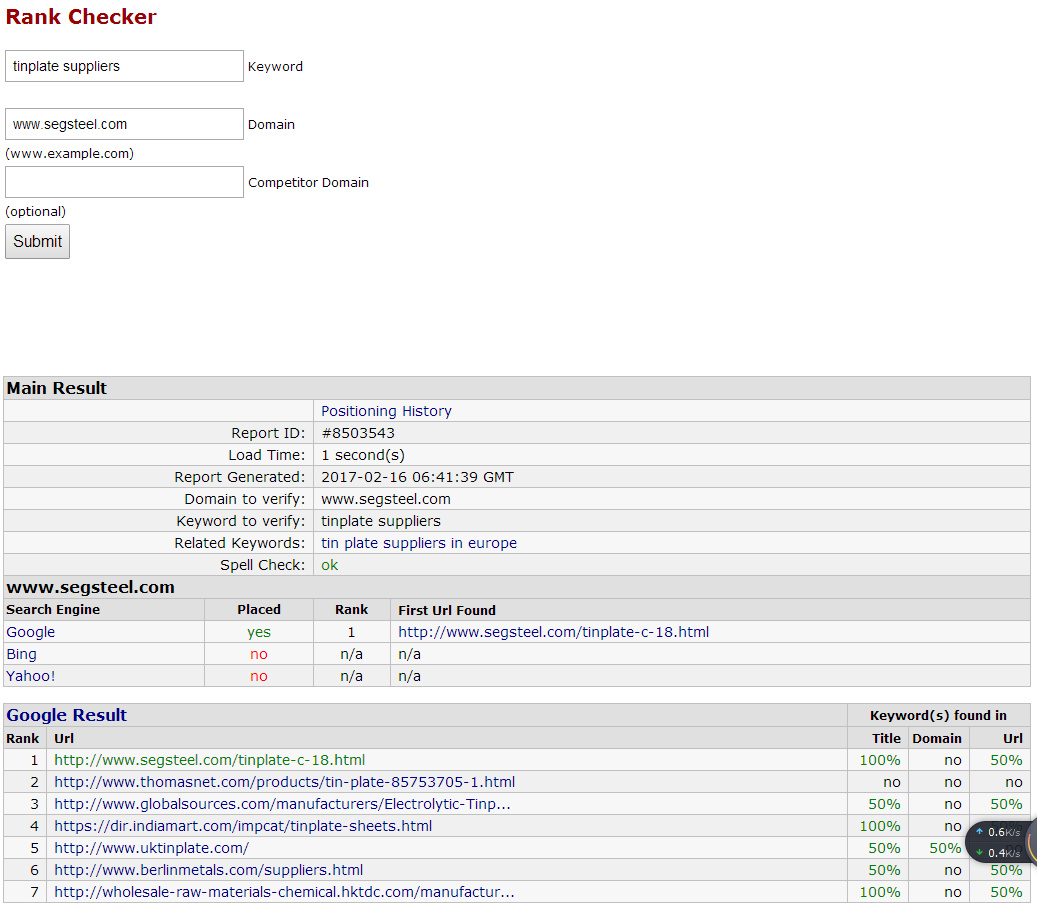Open rank 1 segsteel tinplate result URL
The height and width of the screenshot is (903, 1037).
coord(209,760)
